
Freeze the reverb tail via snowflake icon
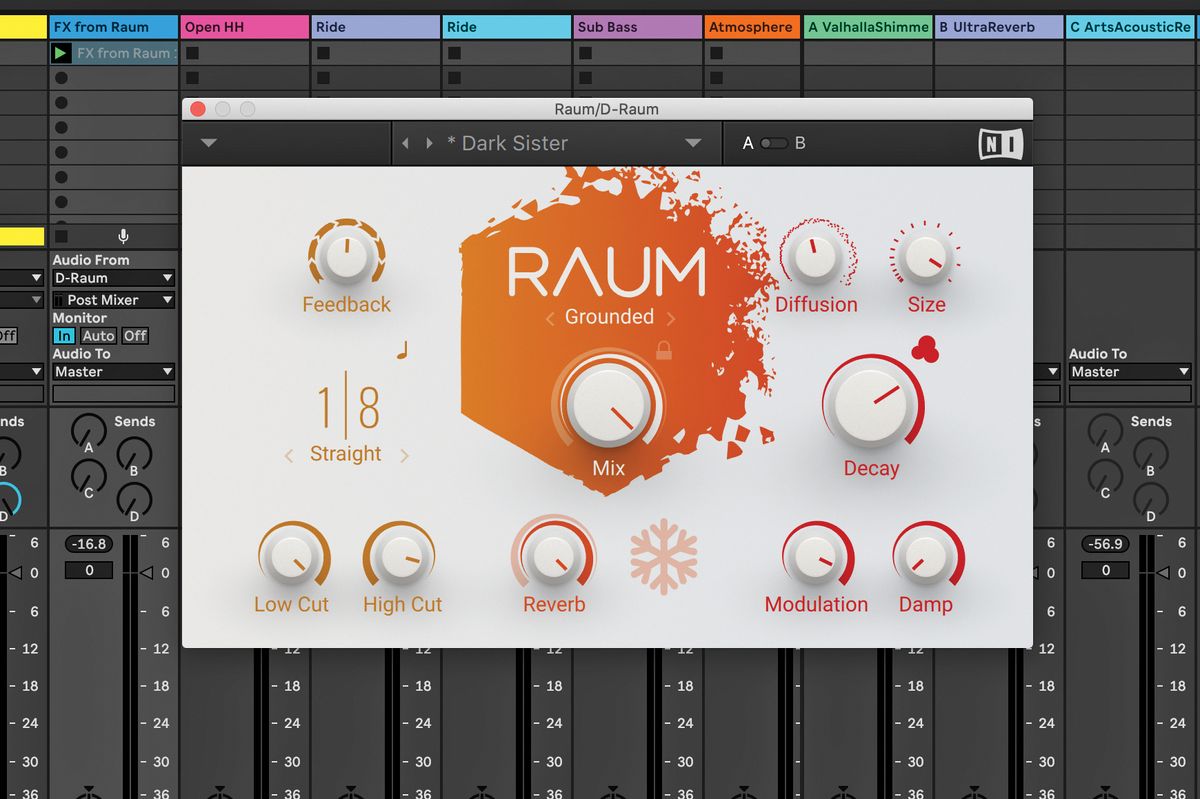coord(665,558)
